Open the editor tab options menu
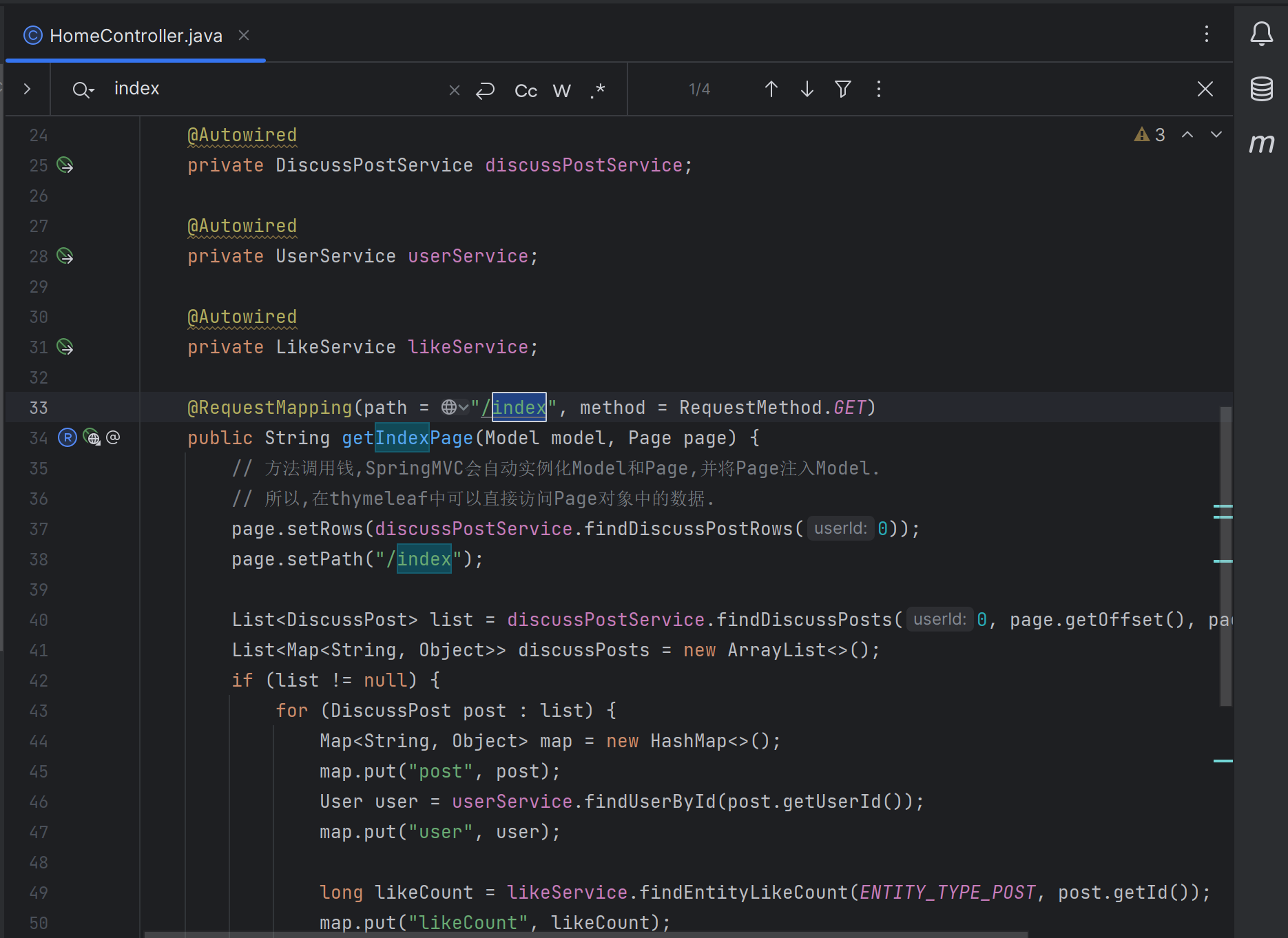This screenshot has height=938, width=1288. tap(1207, 34)
